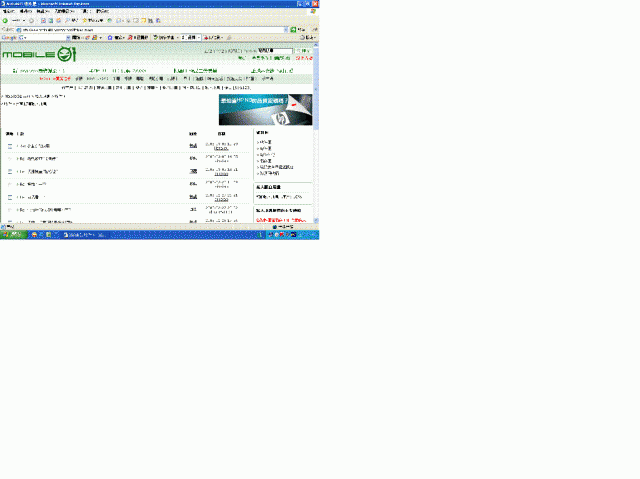Click the green Go button beside address bar

(298, 30)
